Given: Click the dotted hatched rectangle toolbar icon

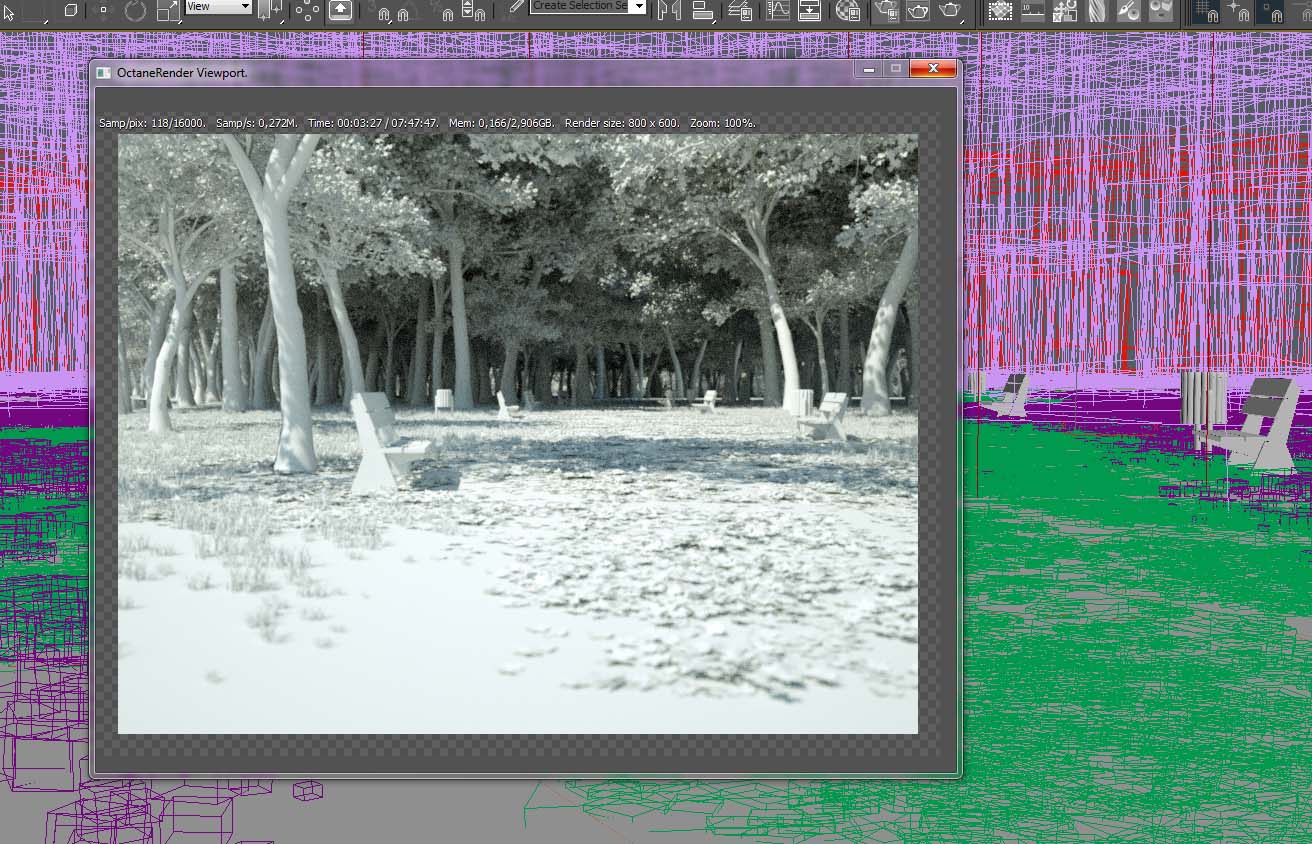Looking at the screenshot, I should tap(999, 11).
